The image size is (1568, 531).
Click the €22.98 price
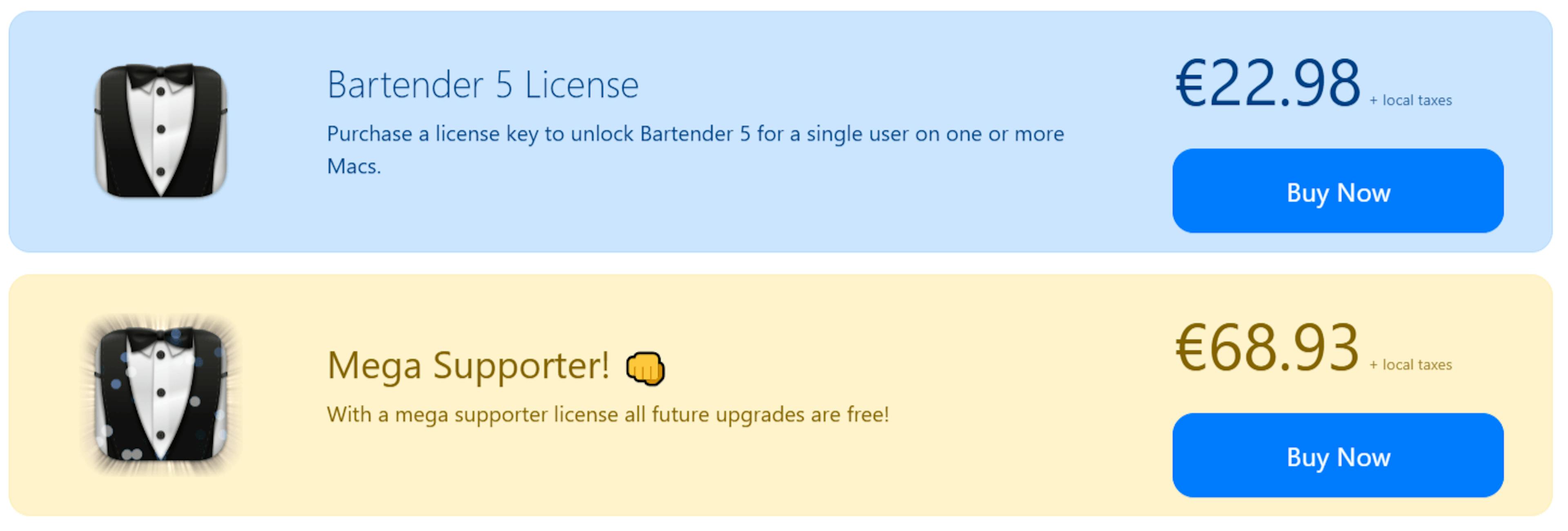[1267, 83]
